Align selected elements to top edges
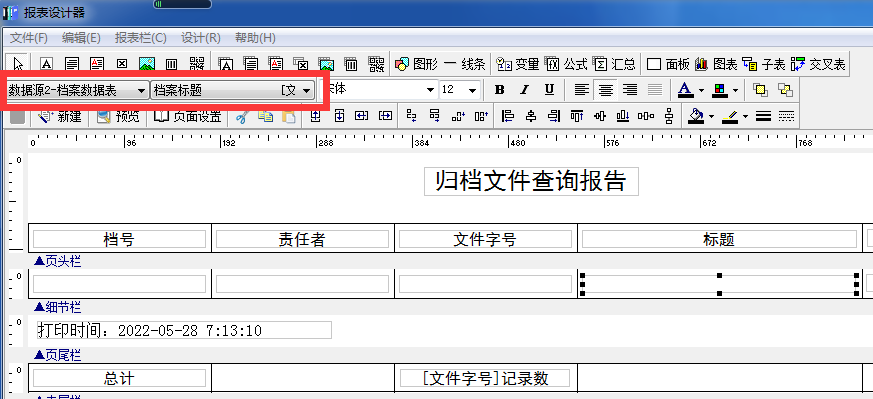The height and width of the screenshot is (399, 873). tap(577, 116)
